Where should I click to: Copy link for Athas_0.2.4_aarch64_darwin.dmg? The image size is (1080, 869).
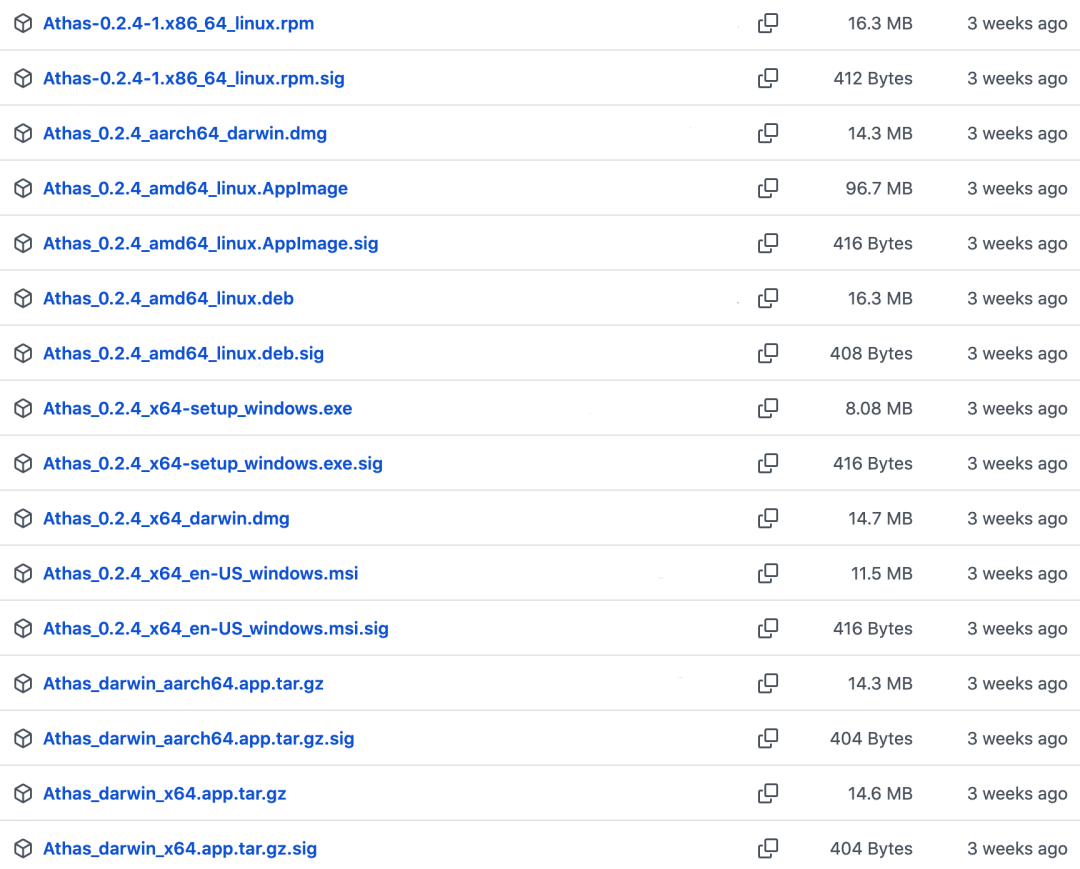click(x=768, y=134)
